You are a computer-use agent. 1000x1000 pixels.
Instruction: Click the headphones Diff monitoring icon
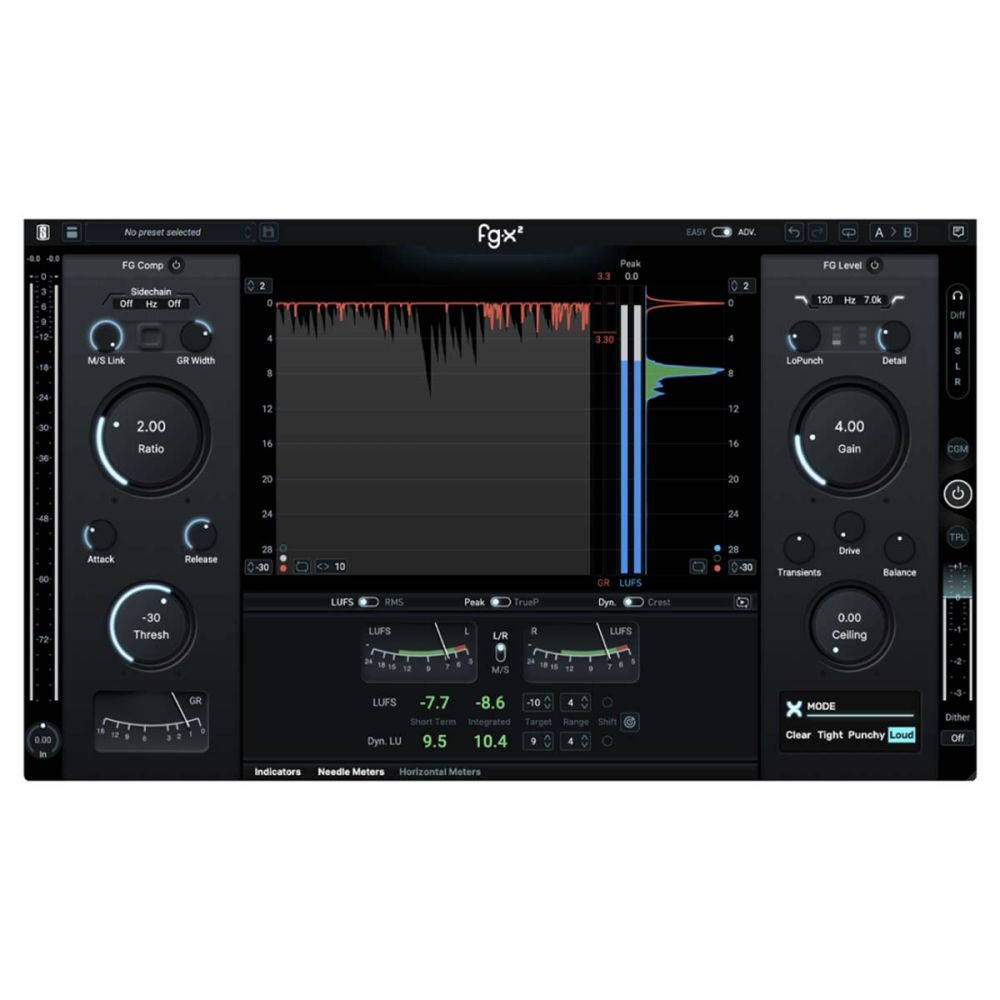pyautogui.click(x=957, y=296)
